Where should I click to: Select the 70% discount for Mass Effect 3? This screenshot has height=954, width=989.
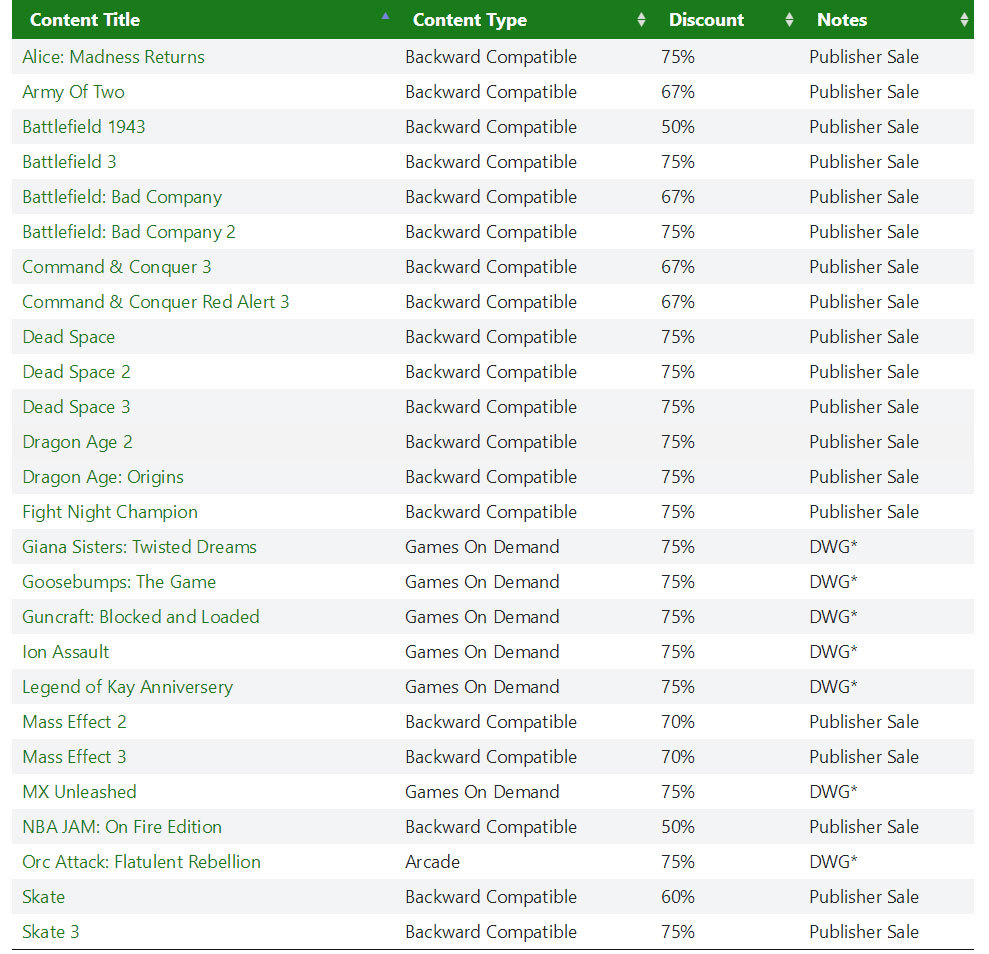coord(678,757)
